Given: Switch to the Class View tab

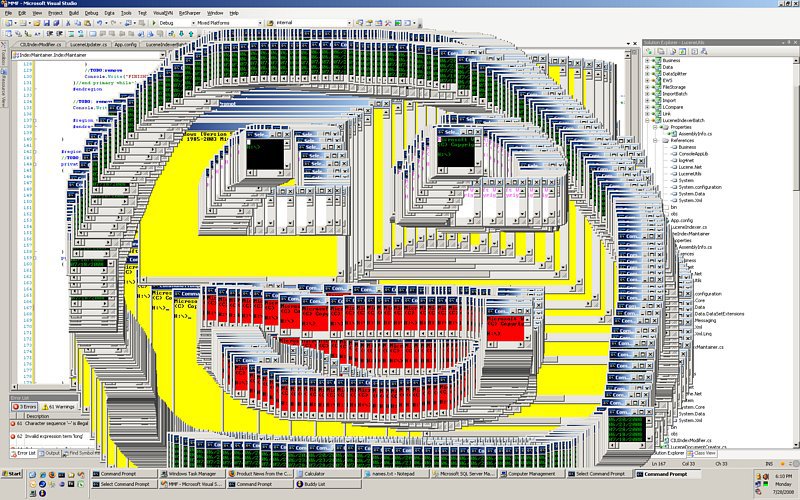Looking at the screenshot, I should [x=702, y=453].
